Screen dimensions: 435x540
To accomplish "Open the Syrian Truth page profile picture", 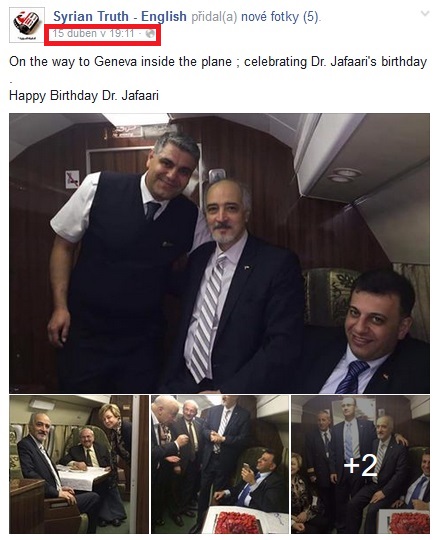I will 27,25.
